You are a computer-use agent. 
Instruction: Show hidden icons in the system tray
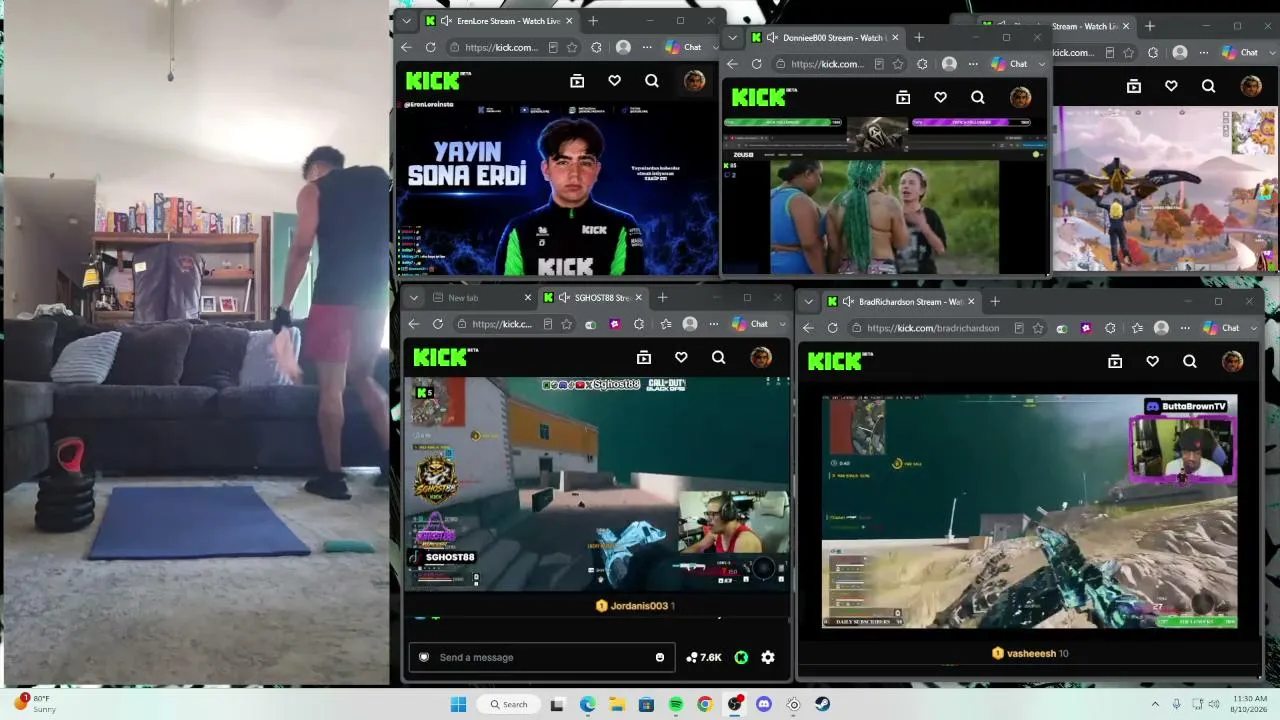(1155, 704)
